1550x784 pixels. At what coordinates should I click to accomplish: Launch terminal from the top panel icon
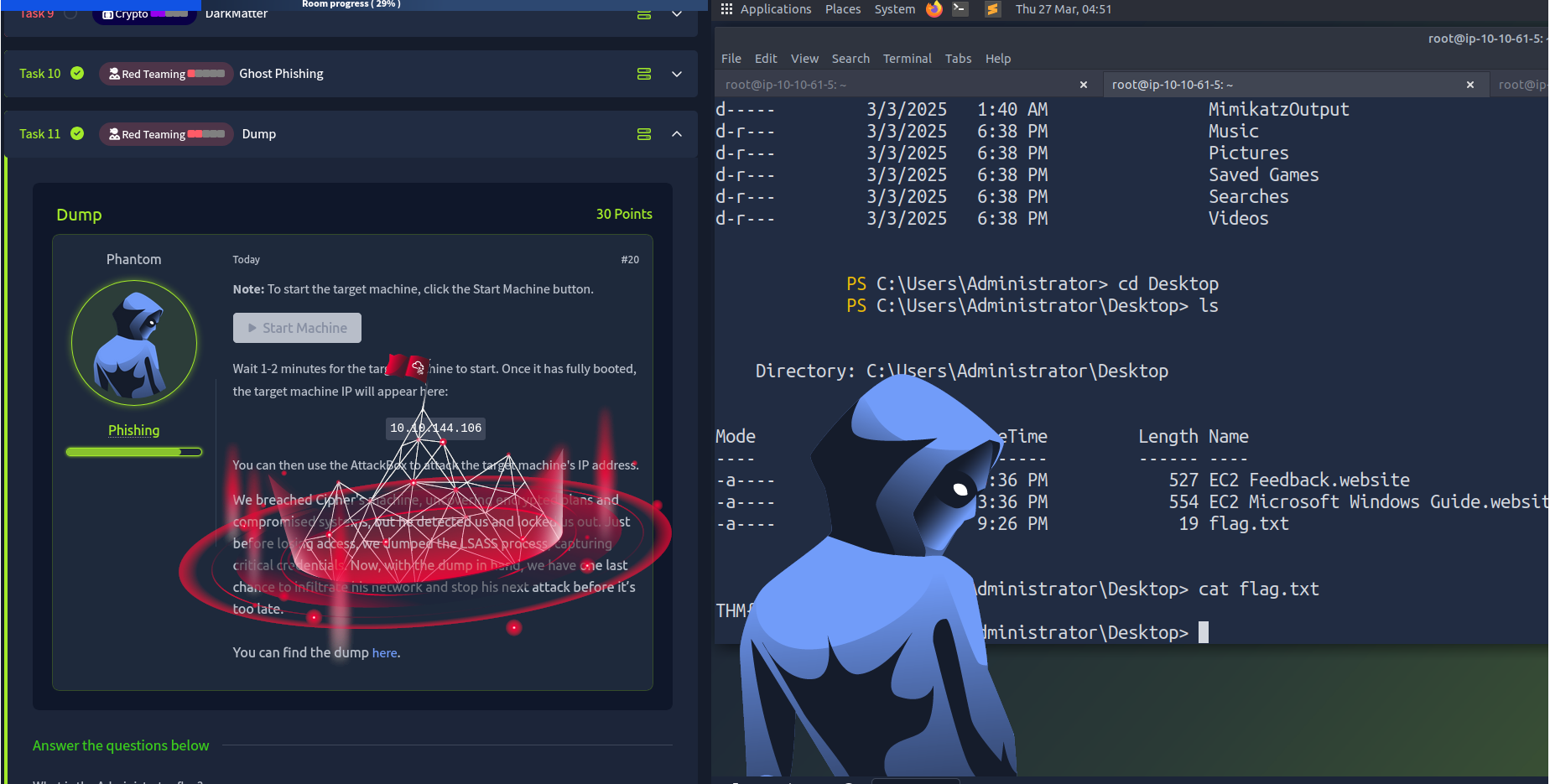[961, 9]
